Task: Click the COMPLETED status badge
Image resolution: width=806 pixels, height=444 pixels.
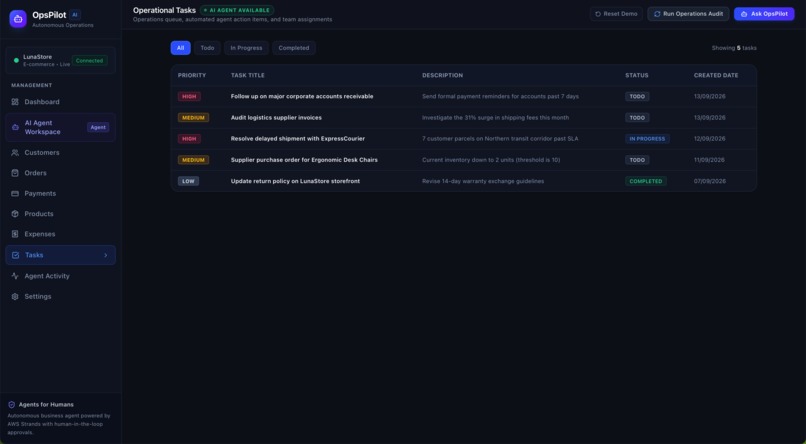Action: click(646, 181)
